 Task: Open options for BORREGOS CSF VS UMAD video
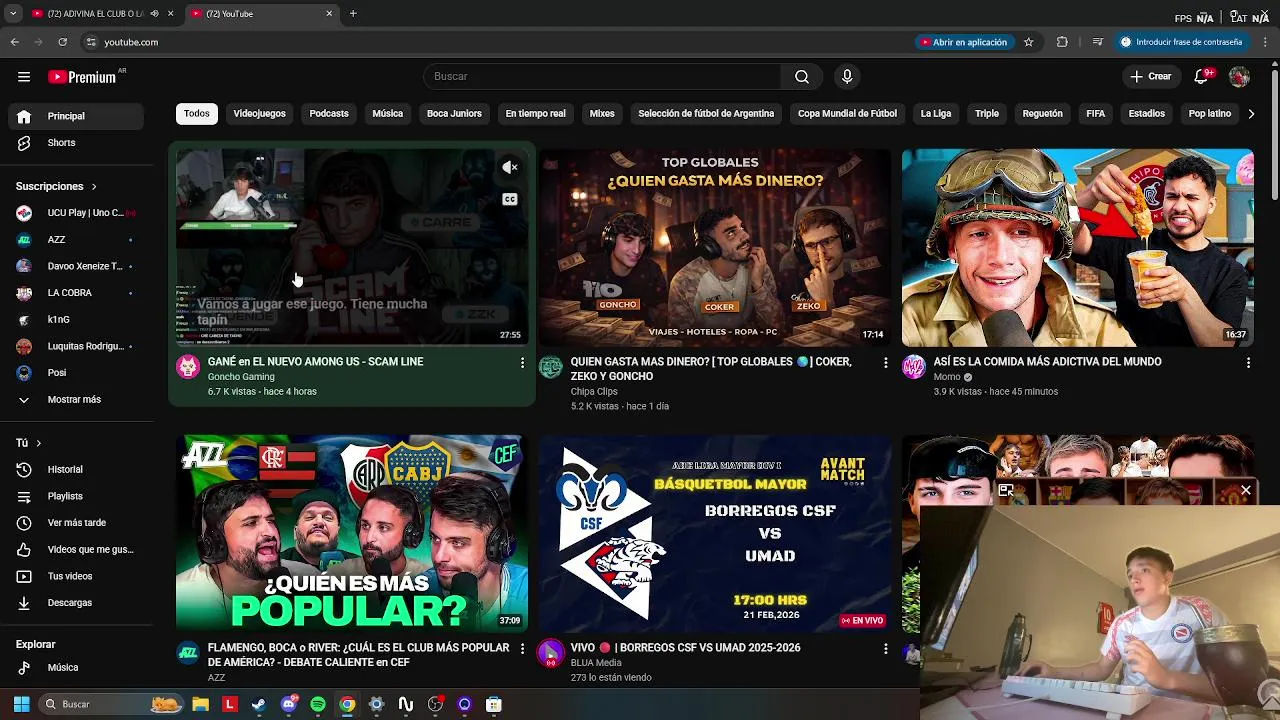point(885,649)
